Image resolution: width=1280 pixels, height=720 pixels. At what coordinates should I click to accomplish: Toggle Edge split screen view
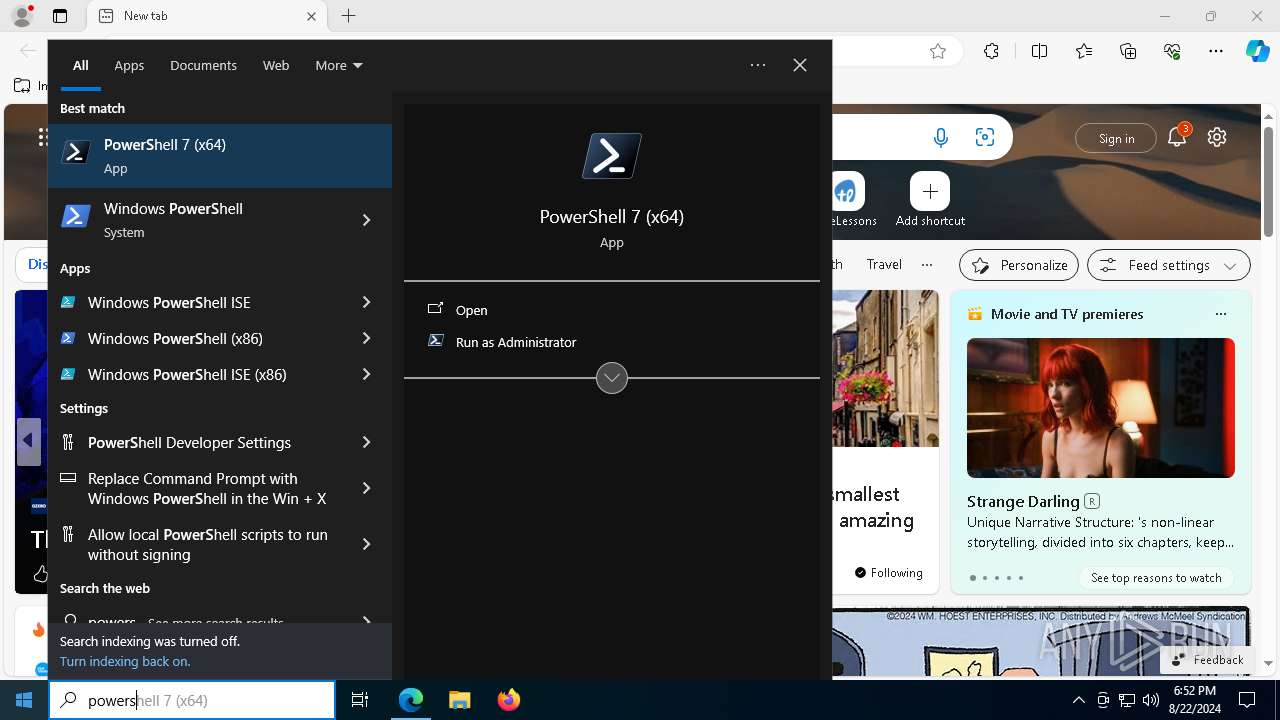coord(1039,51)
